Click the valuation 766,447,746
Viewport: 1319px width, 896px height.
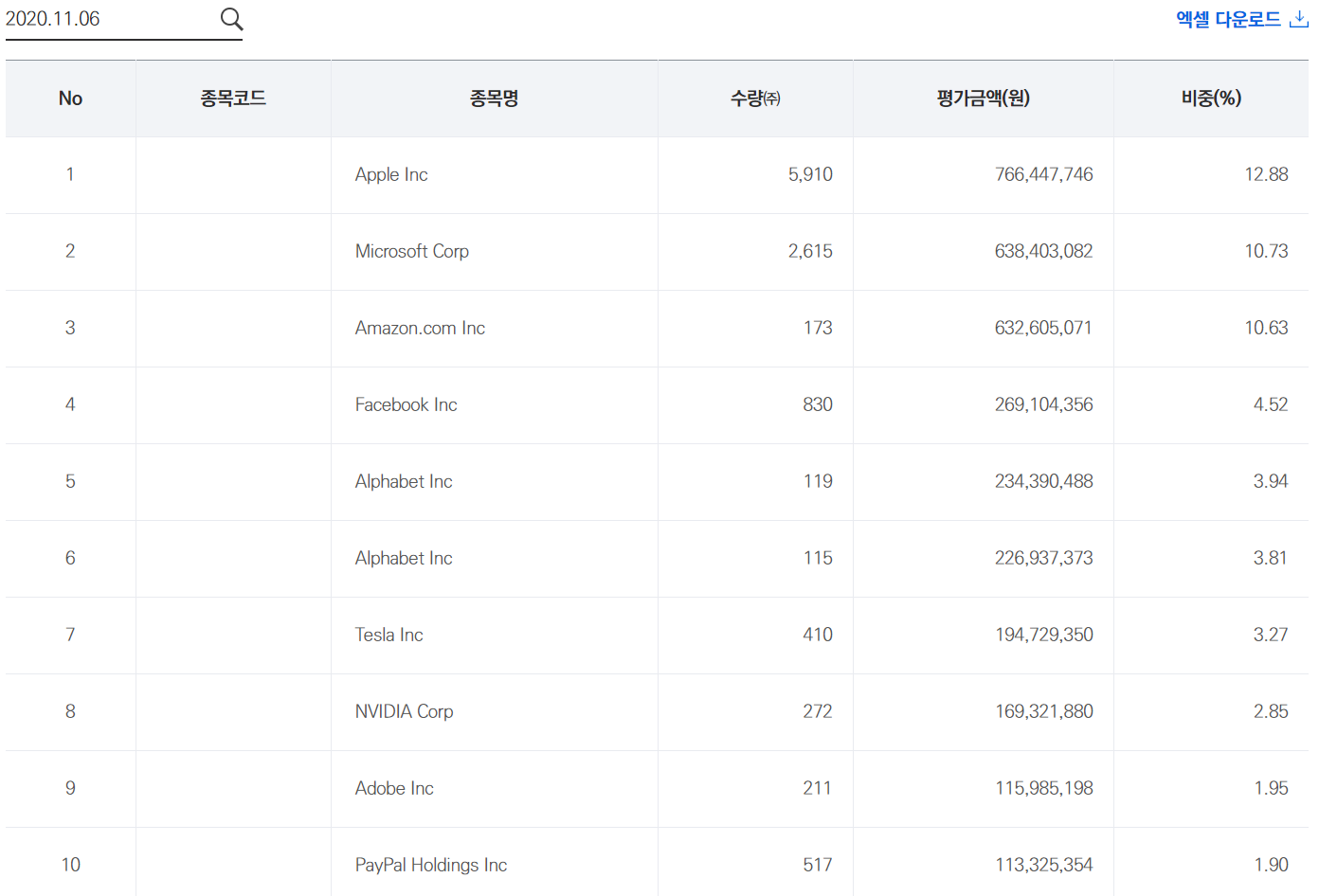(1043, 174)
